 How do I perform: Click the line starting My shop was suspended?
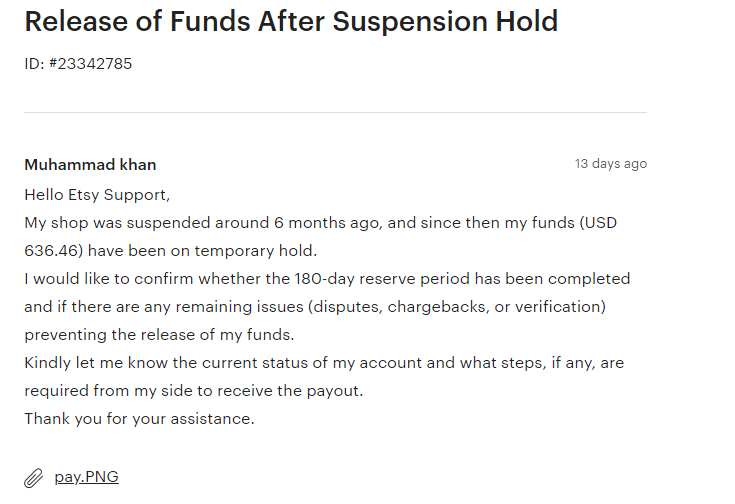pos(321,223)
